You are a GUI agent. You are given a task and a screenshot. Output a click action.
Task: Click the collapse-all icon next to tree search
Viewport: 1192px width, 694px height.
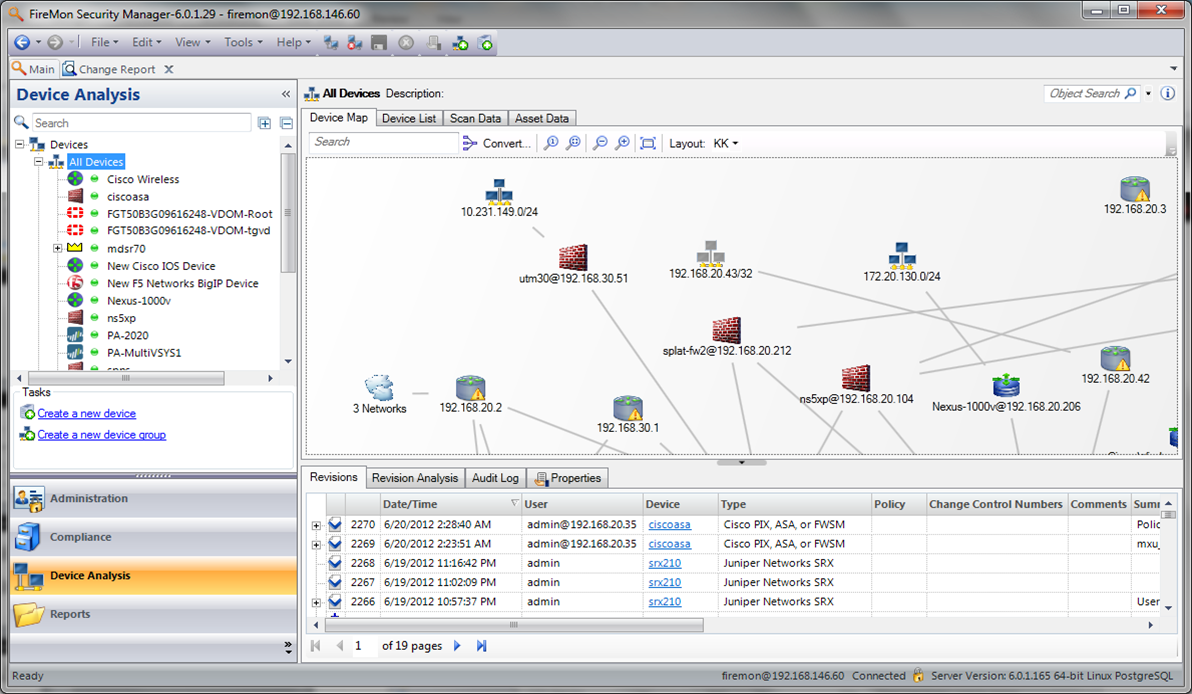coord(287,123)
